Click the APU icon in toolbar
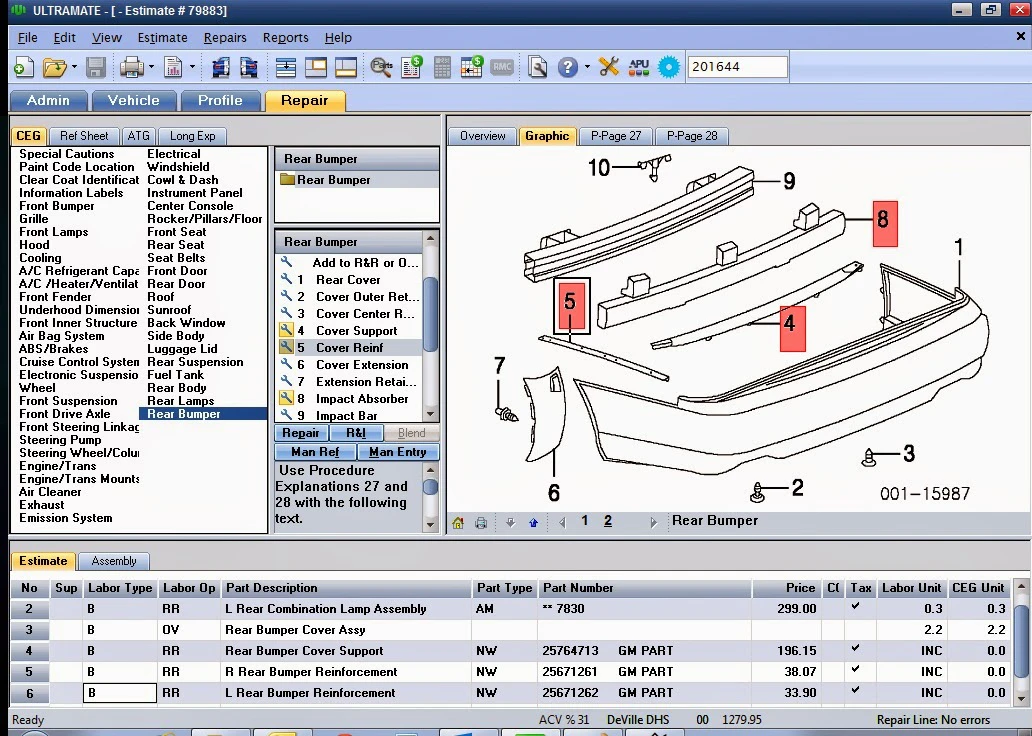Viewport: 1032px width, 736px height. click(639, 67)
